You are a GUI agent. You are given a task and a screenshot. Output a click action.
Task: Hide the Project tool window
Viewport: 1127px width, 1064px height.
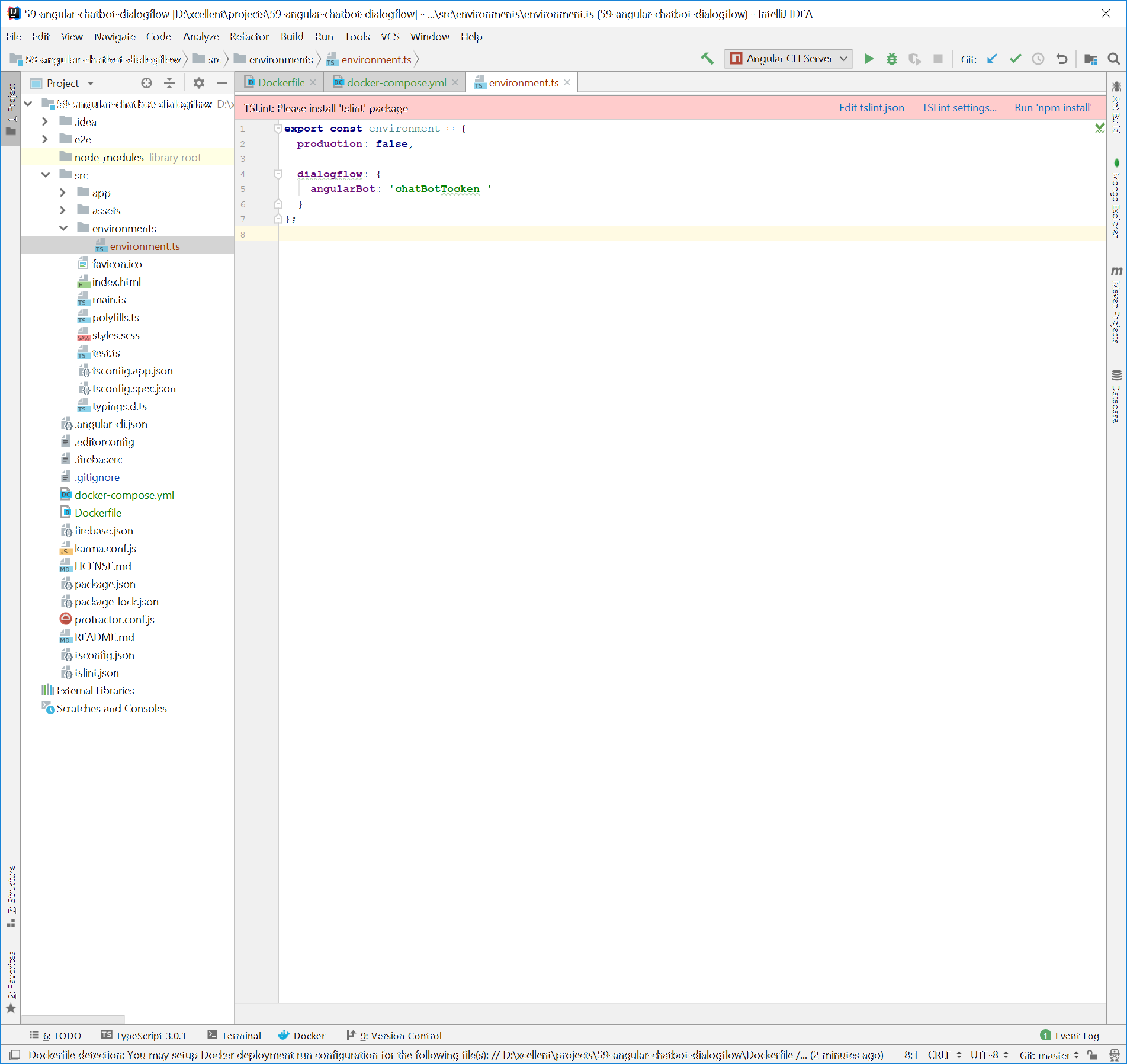(222, 83)
